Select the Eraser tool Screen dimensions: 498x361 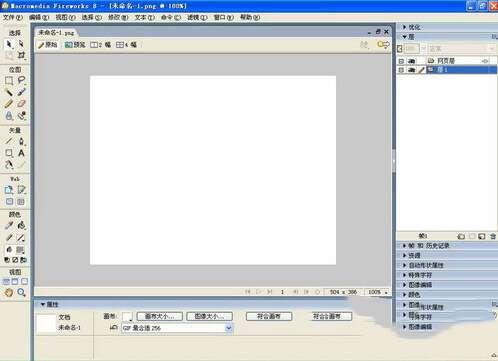pos(21,104)
